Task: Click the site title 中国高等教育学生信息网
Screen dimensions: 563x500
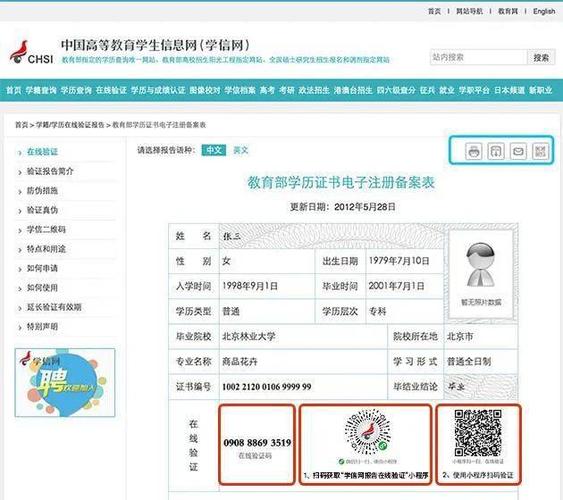Action: (x=155, y=45)
